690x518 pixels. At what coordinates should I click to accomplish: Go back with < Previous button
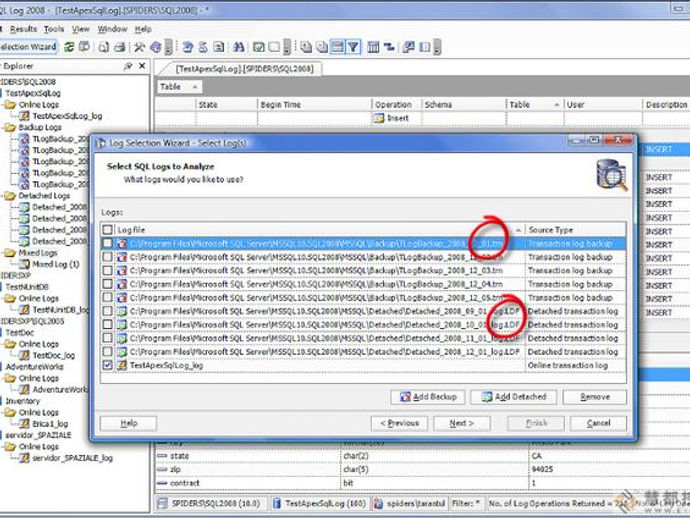coord(399,423)
